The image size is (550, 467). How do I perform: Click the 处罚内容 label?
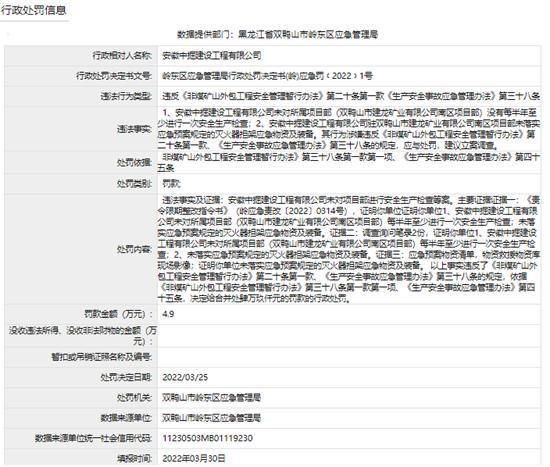(x=134, y=249)
